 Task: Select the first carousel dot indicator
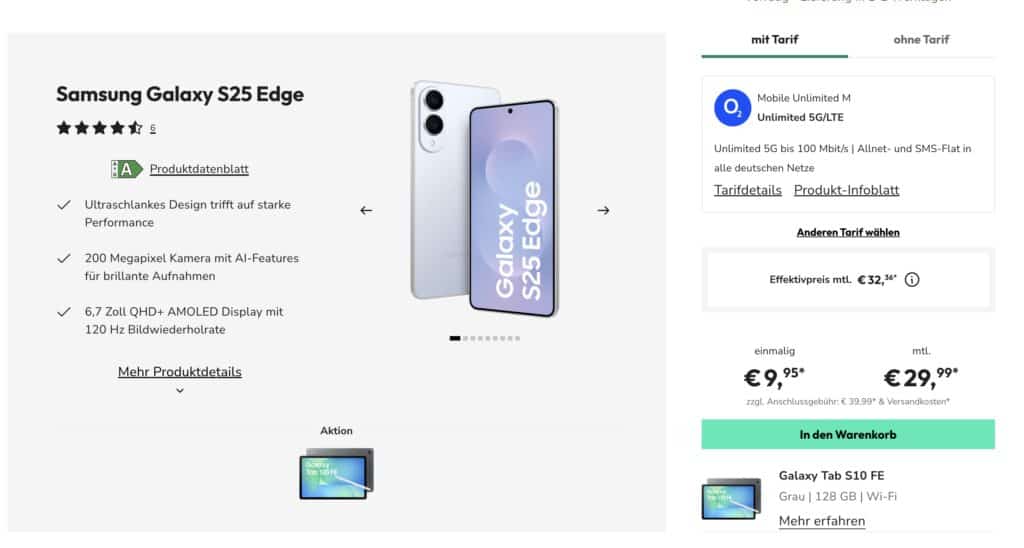(x=455, y=338)
